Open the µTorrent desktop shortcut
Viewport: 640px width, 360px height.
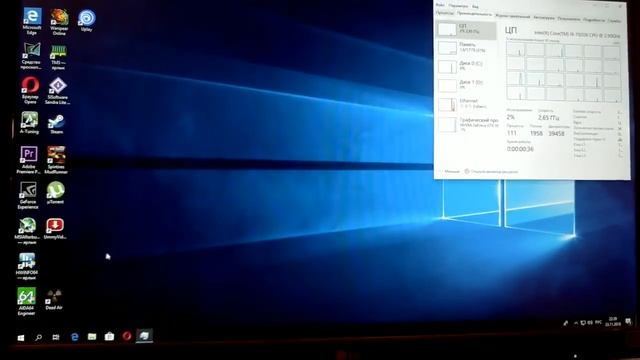(x=55, y=193)
